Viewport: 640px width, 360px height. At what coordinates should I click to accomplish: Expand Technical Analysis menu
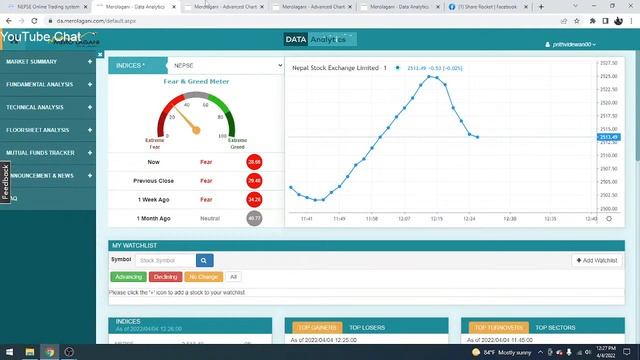48,107
